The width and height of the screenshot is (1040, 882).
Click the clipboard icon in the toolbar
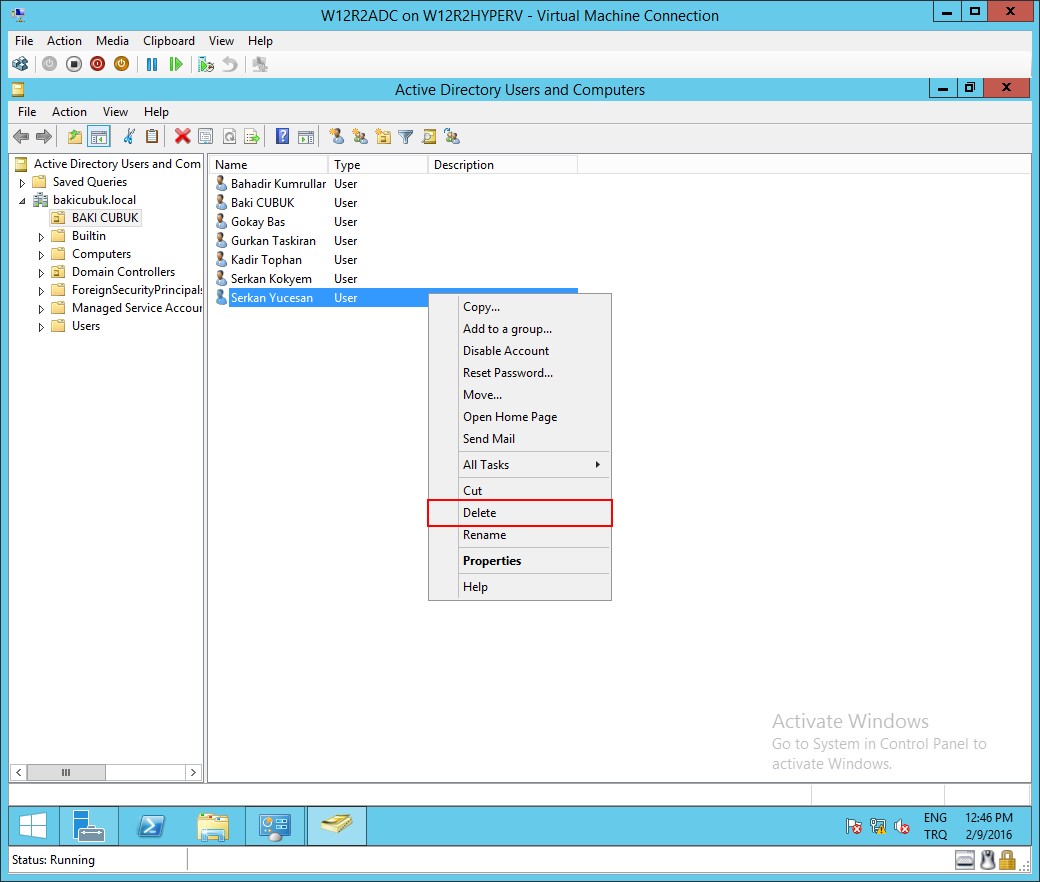coord(152,137)
